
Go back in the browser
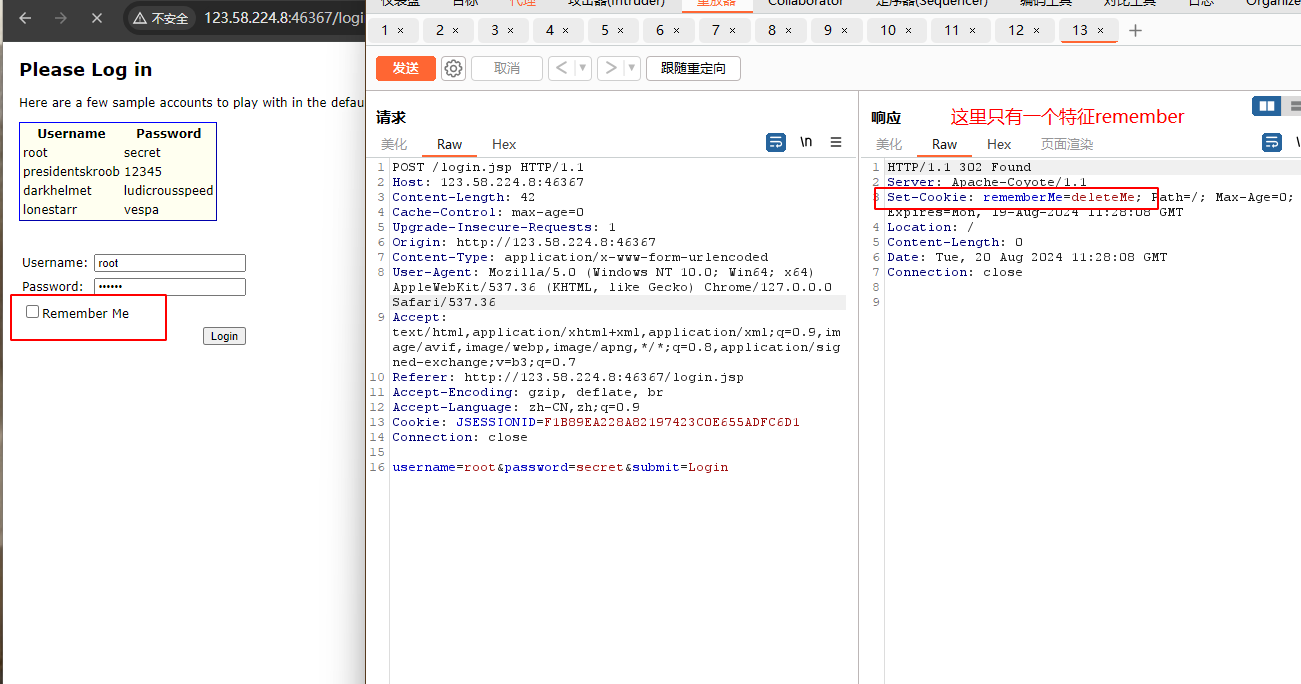25,18
